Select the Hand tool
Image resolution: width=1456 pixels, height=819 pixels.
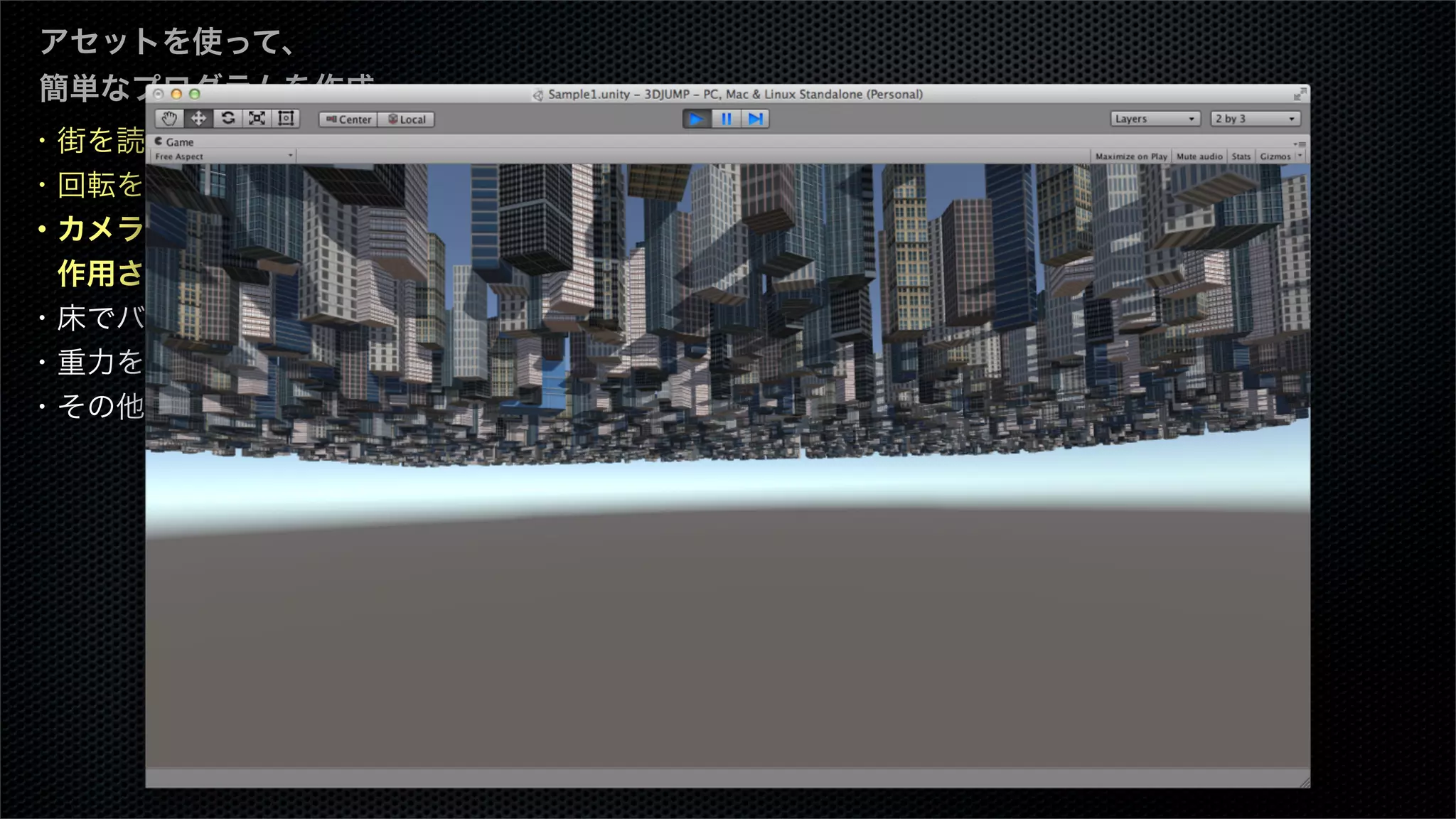pos(169,119)
